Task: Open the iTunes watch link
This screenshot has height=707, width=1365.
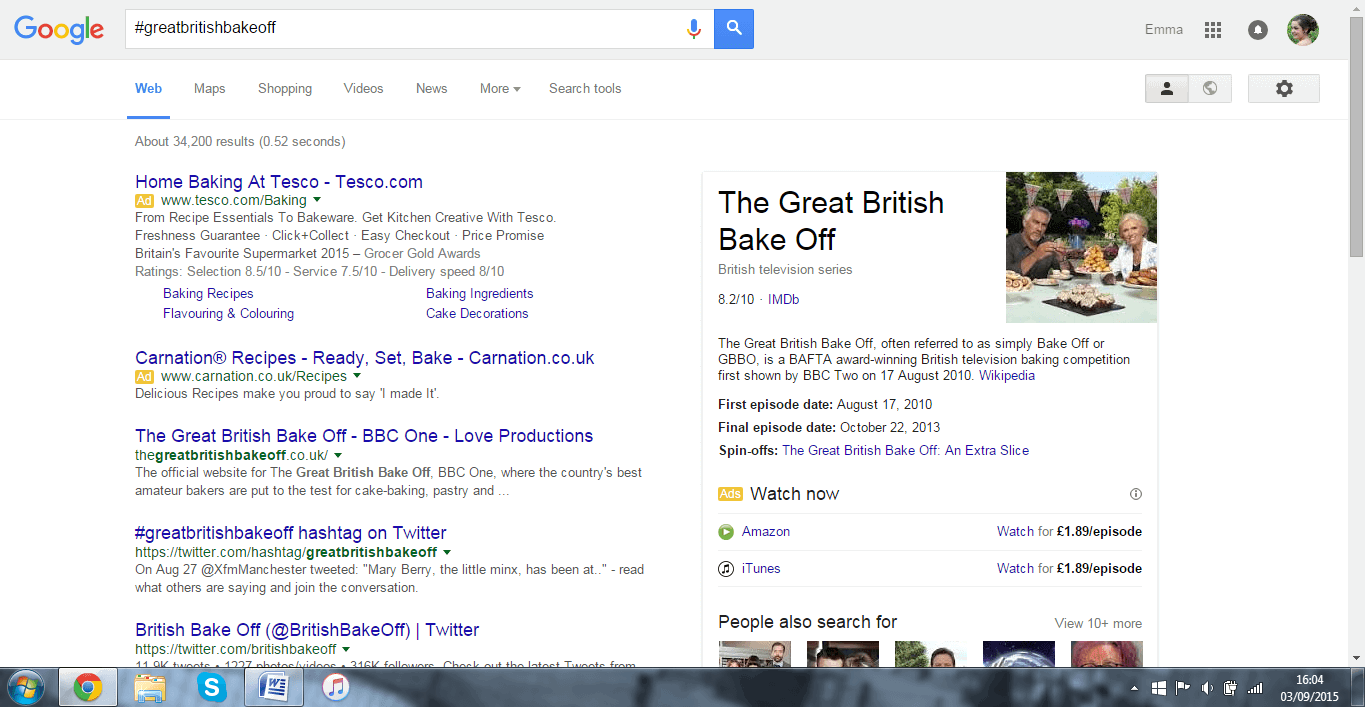Action: pyautogui.click(x=761, y=569)
